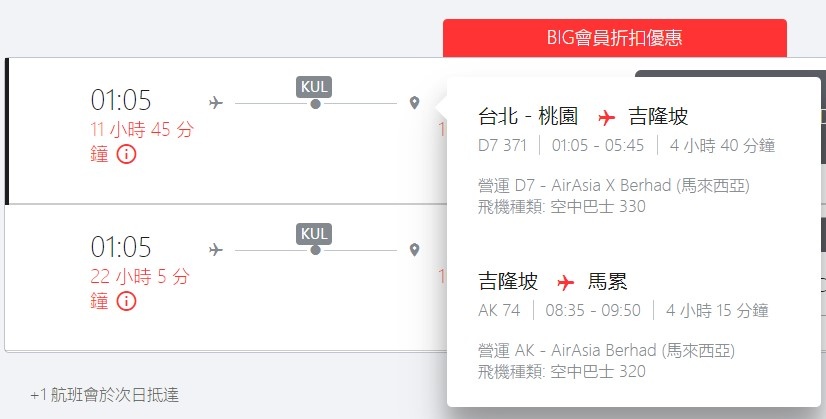The width and height of the screenshot is (826, 419).
Task: Click the stopover dot on the second flight route line
Action: (315, 249)
